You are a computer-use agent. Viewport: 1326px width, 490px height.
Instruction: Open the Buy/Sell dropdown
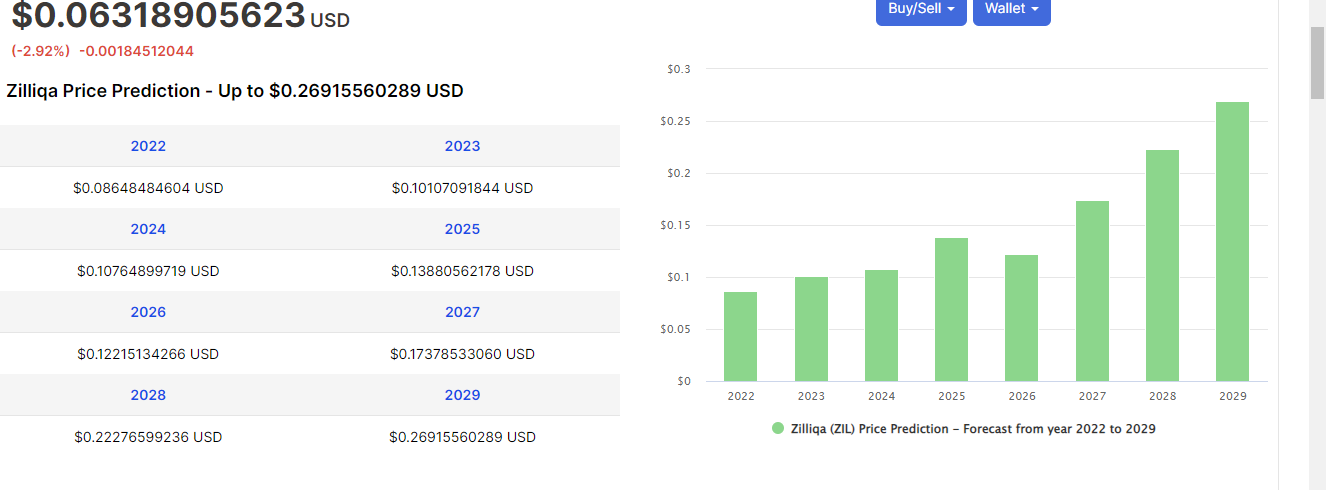(920, 9)
